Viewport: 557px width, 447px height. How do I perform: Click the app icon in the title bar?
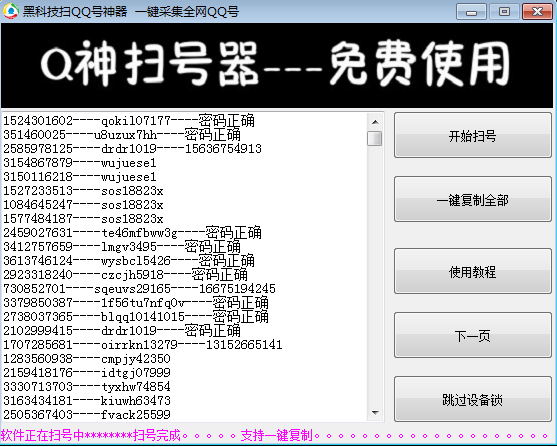pos(11,11)
